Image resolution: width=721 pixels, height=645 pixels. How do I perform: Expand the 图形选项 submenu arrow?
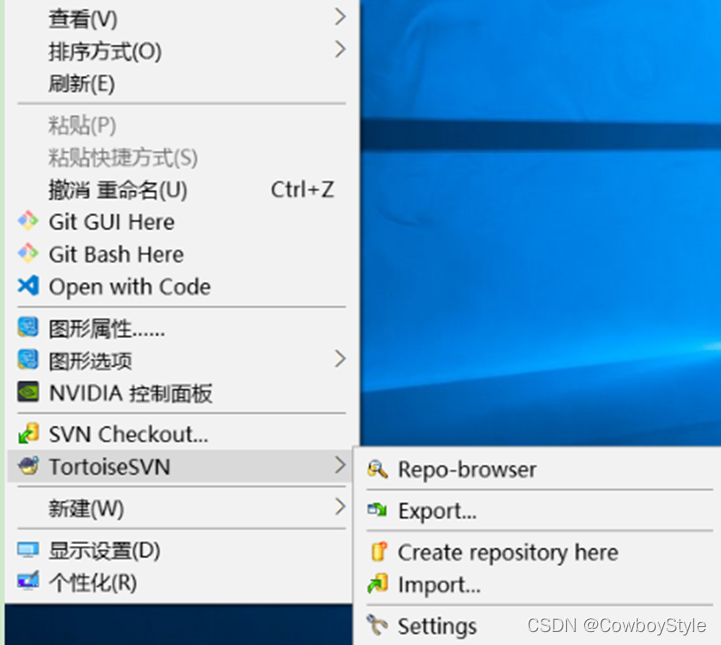340,359
